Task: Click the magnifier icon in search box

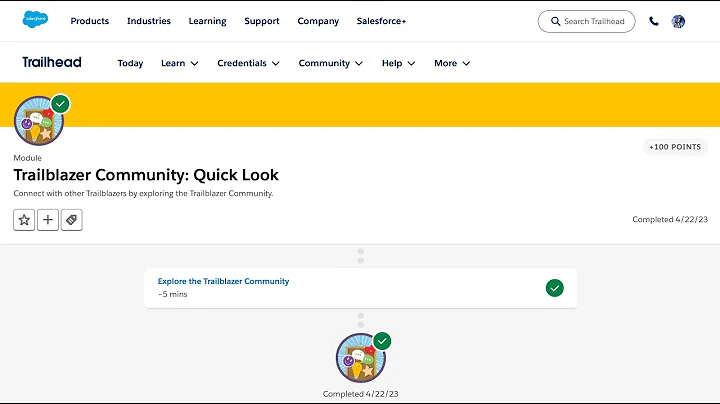Action: pyautogui.click(x=555, y=22)
